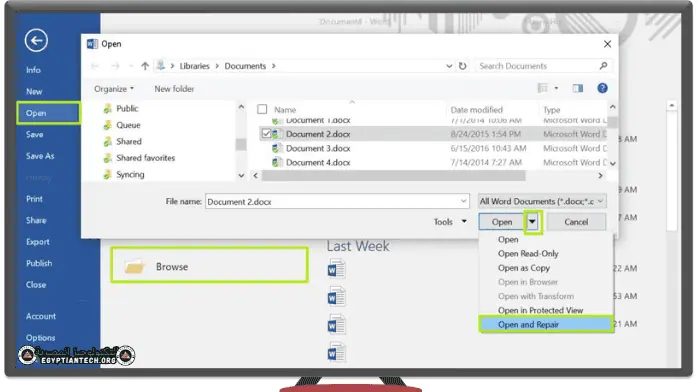Open the Tools dropdown
Image resolution: width=698 pixels, height=392 pixels.
point(450,222)
